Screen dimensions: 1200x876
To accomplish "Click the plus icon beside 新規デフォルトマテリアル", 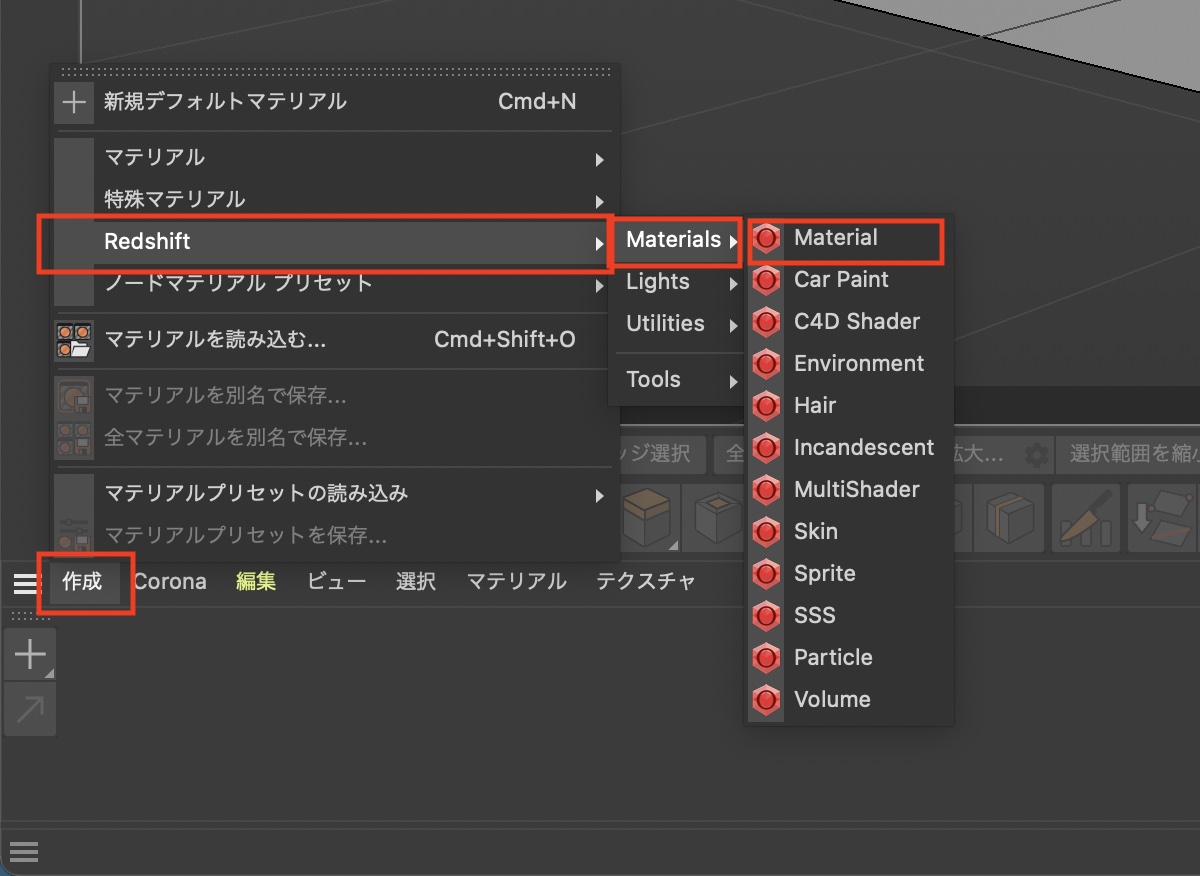I will point(74,102).
